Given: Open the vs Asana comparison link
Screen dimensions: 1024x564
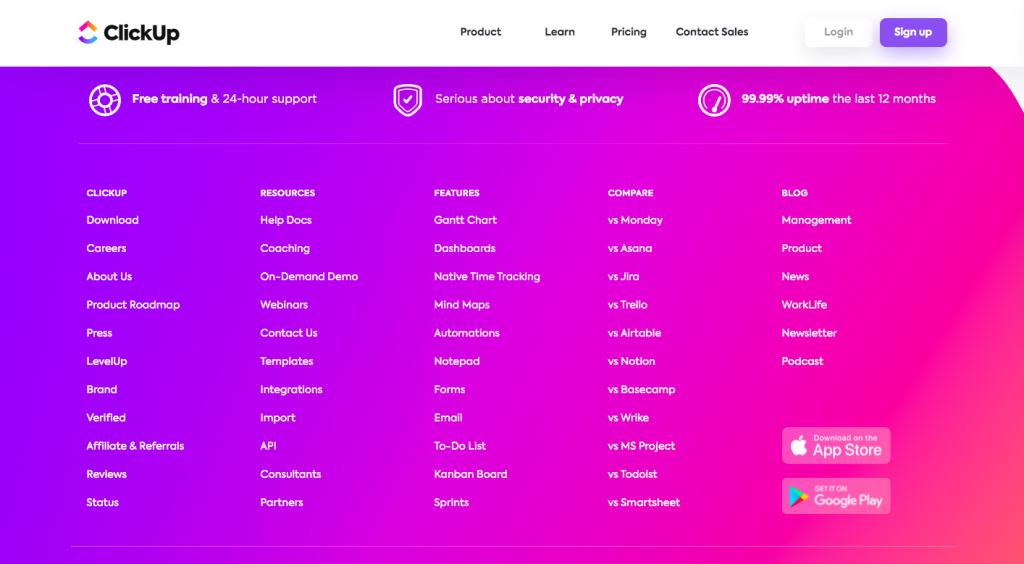Looking at the screenshot, I should coord(630,248).
